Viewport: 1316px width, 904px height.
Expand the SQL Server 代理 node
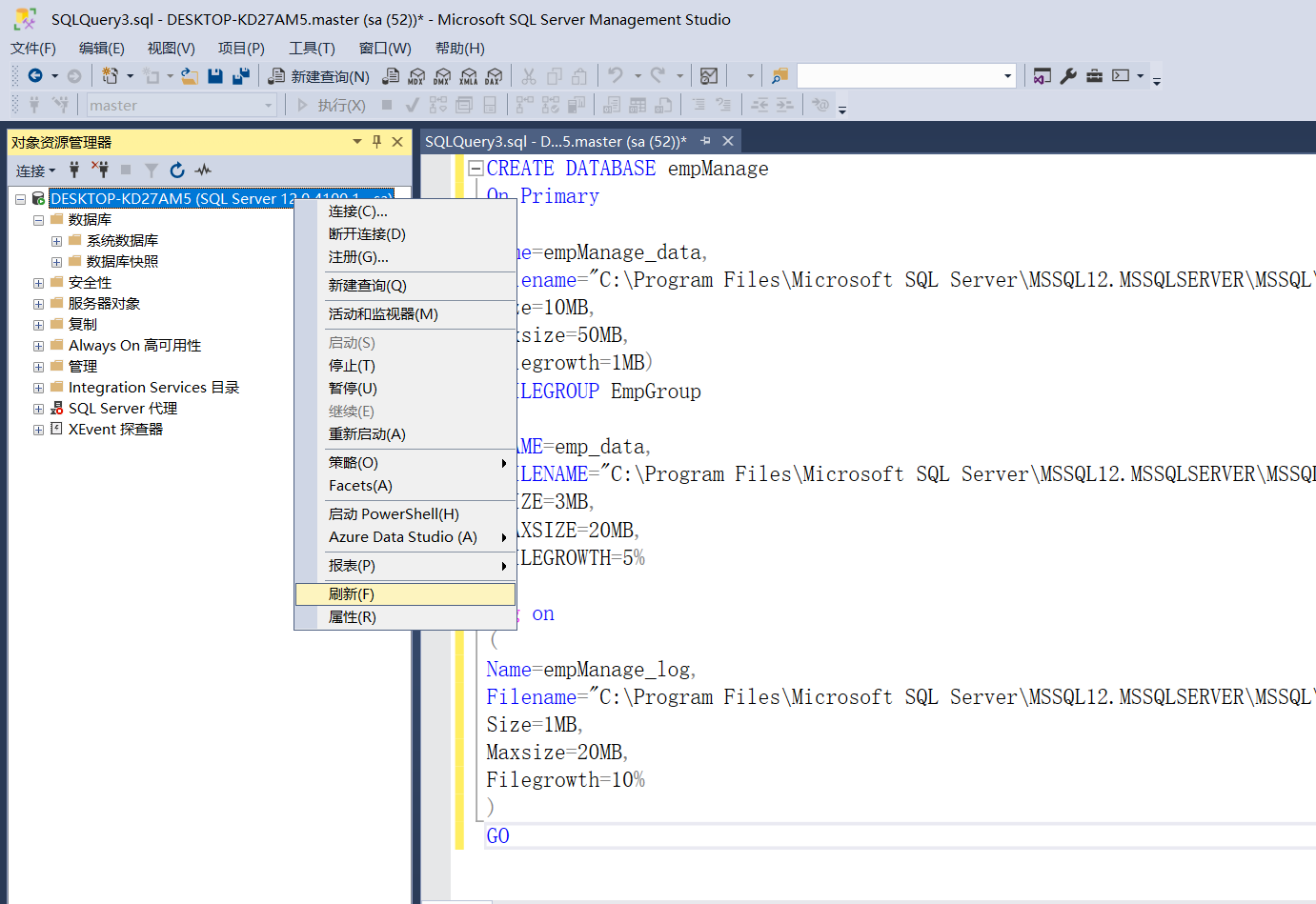[38, 409]
